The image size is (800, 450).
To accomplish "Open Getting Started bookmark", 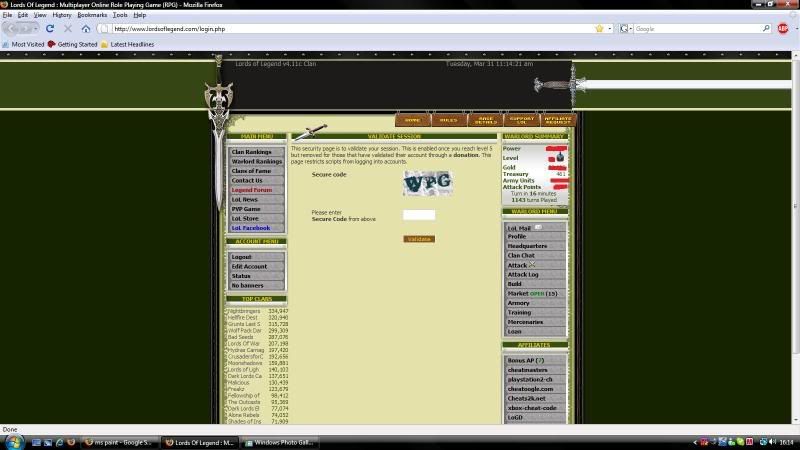I will (72, 44).
